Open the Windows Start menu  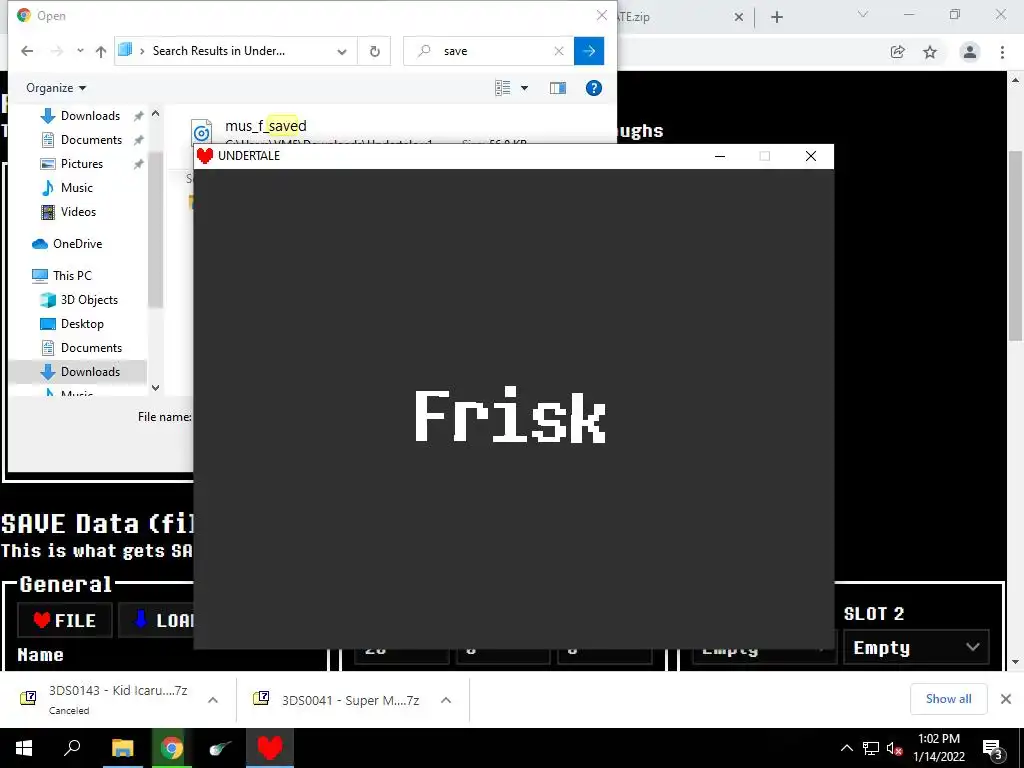click(24, 748)
